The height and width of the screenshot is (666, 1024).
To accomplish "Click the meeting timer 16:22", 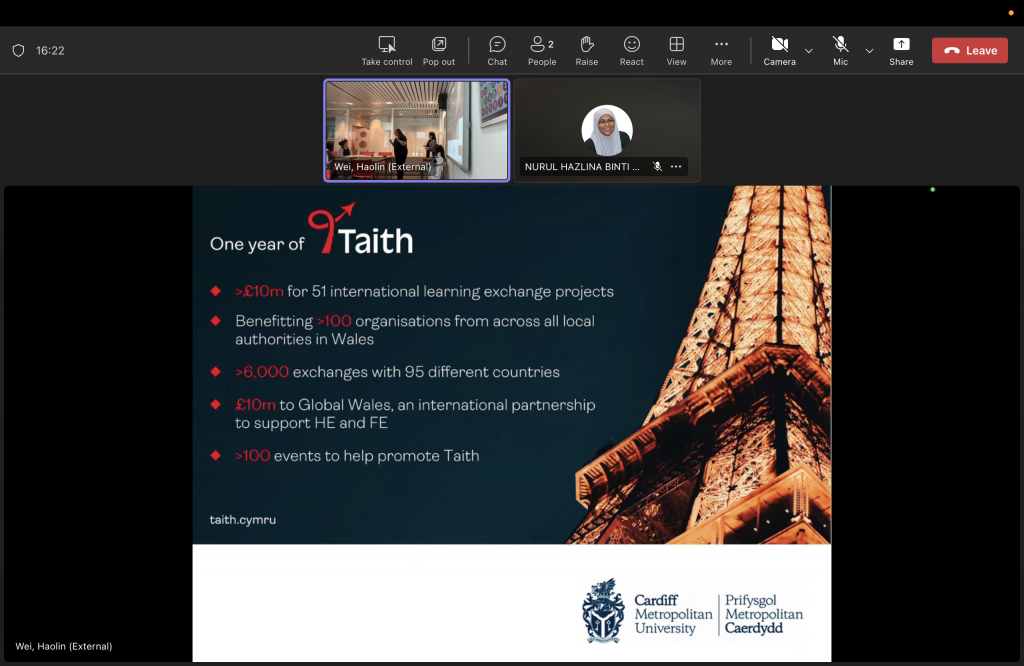I will click(x=50, y=50).
